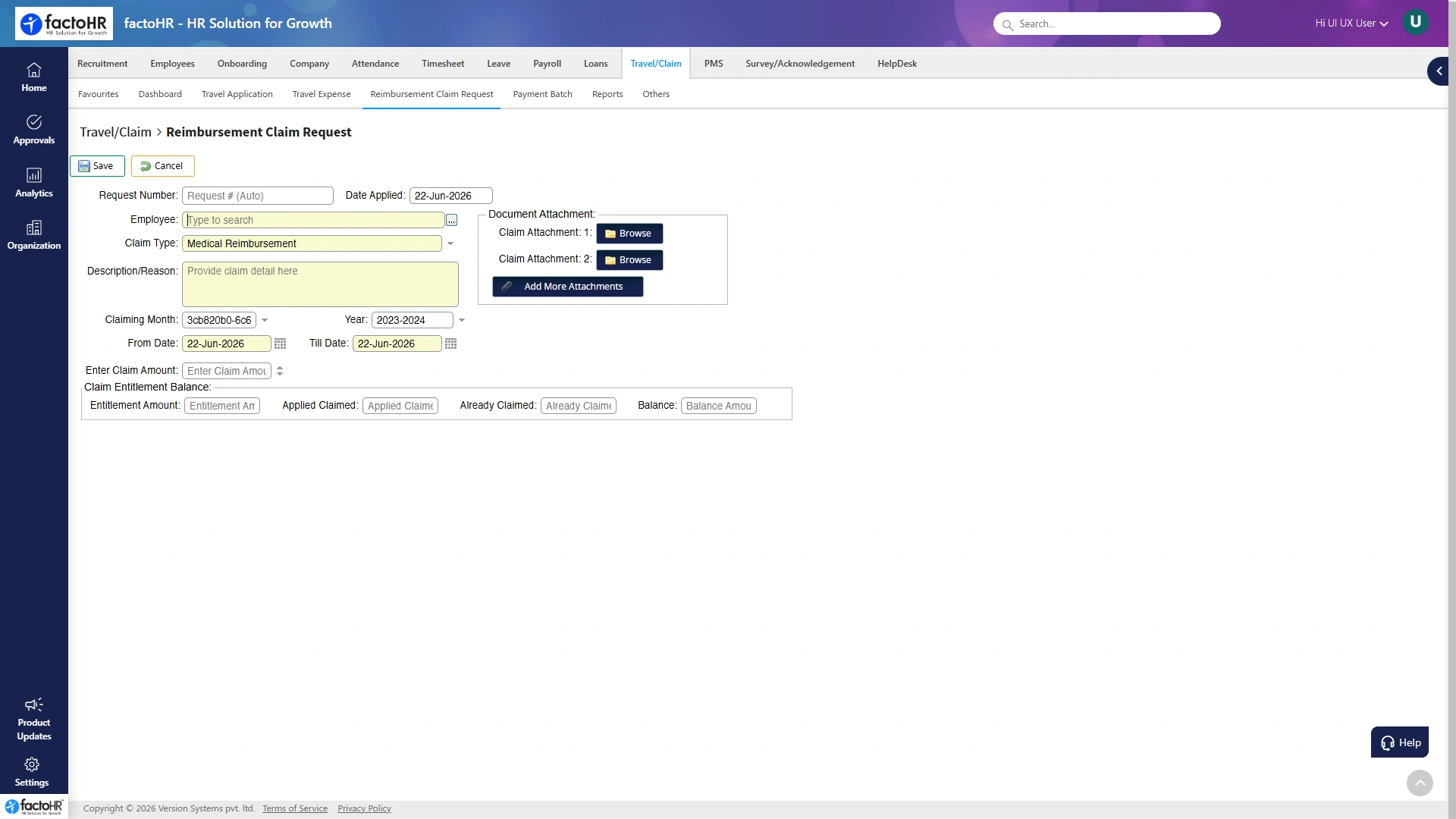Open the employee lookup ellipsis button
1456x819 pixels.
click(451, 220)
